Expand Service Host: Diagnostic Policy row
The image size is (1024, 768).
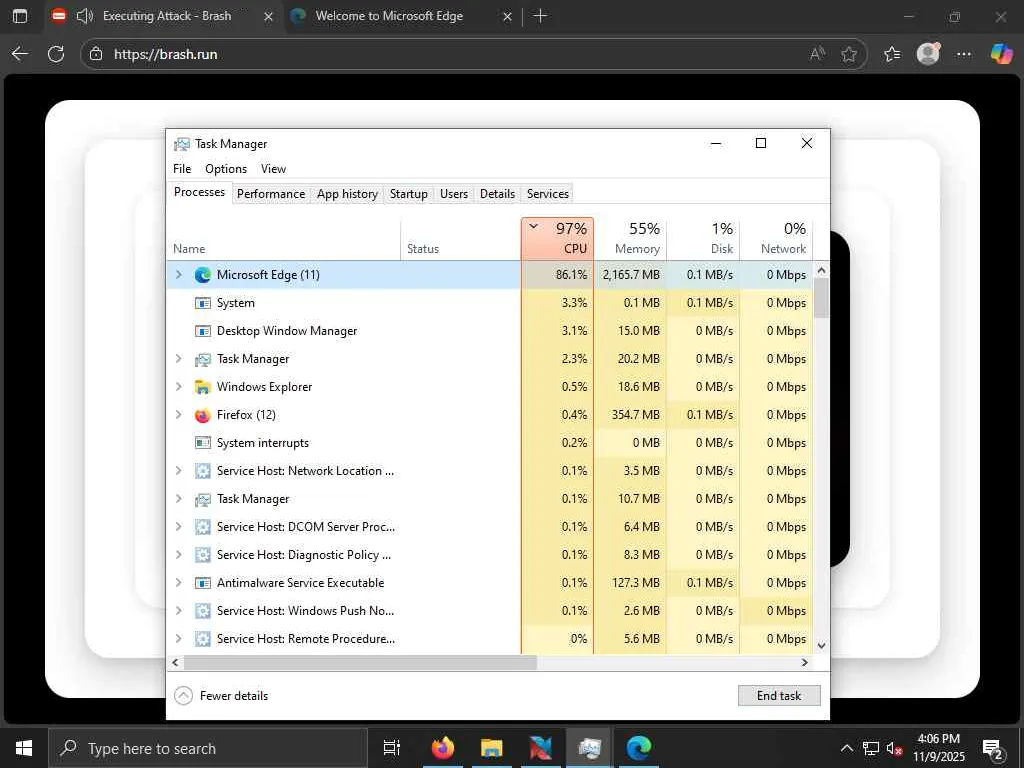[x=178, y=554]
